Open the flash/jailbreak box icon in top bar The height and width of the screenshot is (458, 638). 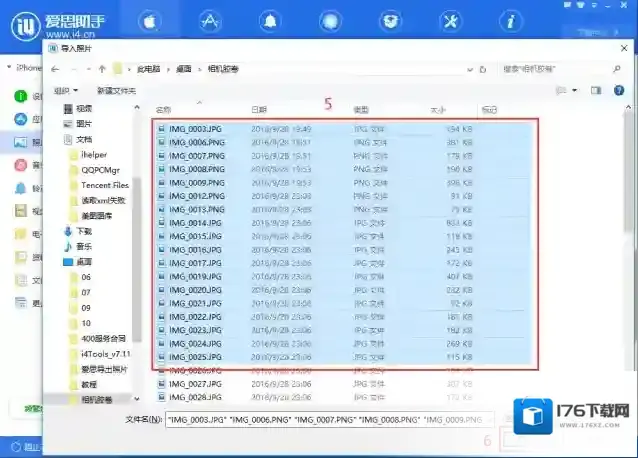click(390, 21)
